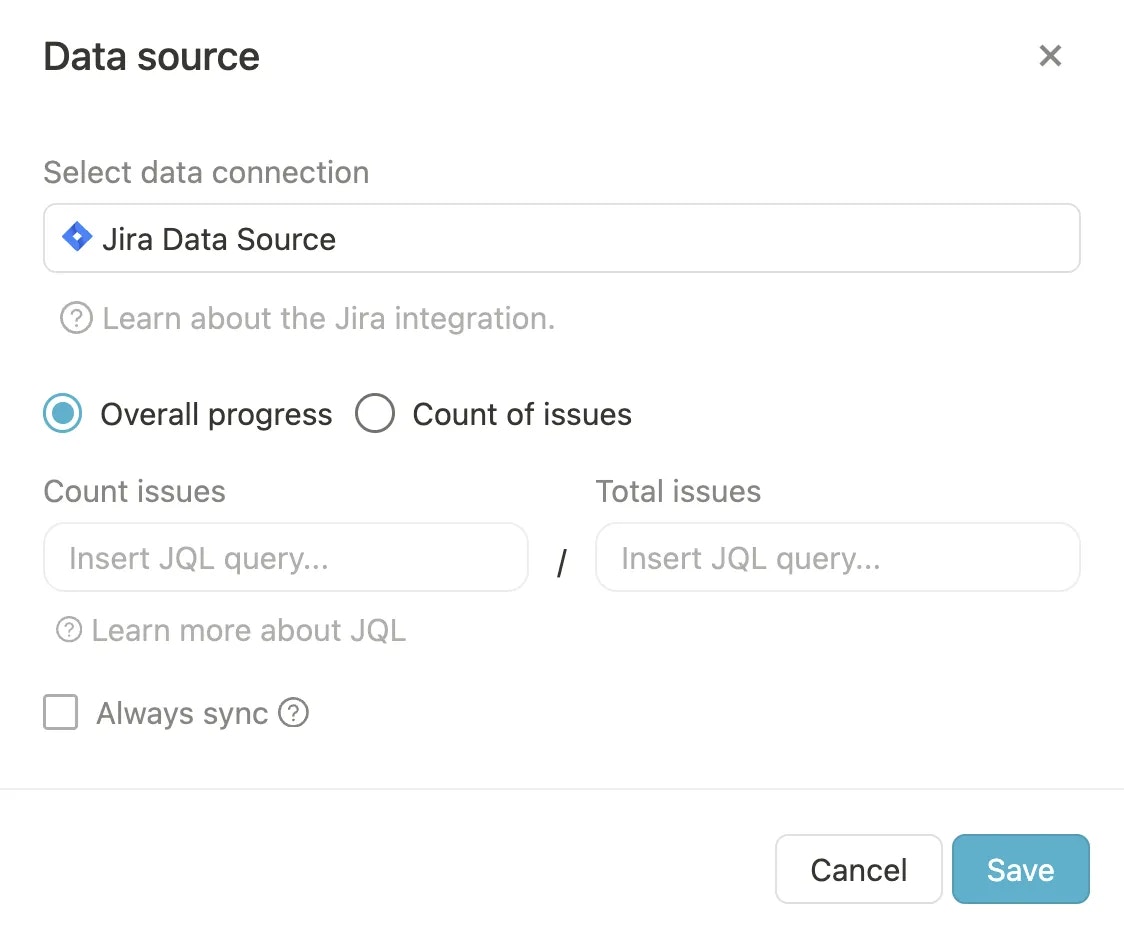Click the "Count of issues" label text

pos(522,415)
